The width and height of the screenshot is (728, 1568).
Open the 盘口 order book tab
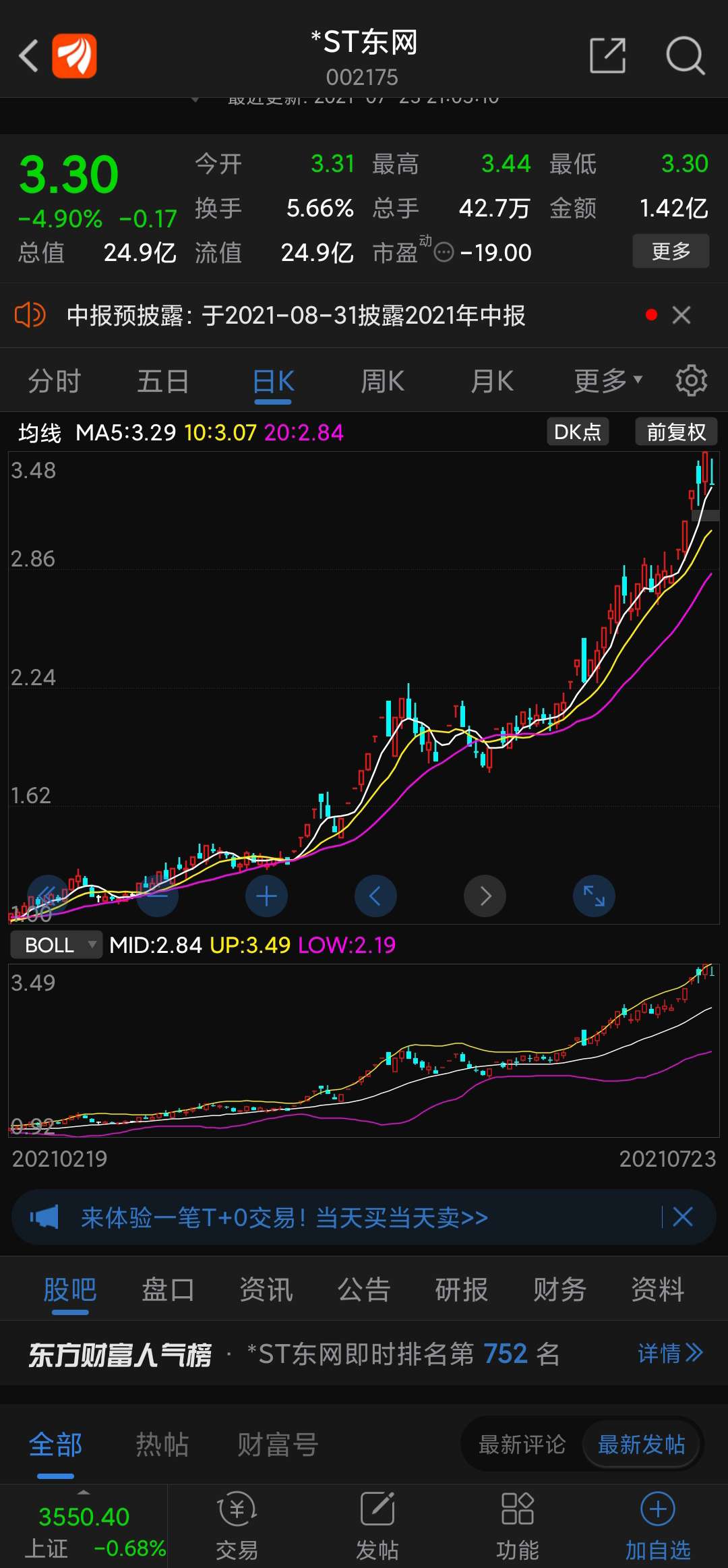pyautogui.click(x=168, y=1290)
